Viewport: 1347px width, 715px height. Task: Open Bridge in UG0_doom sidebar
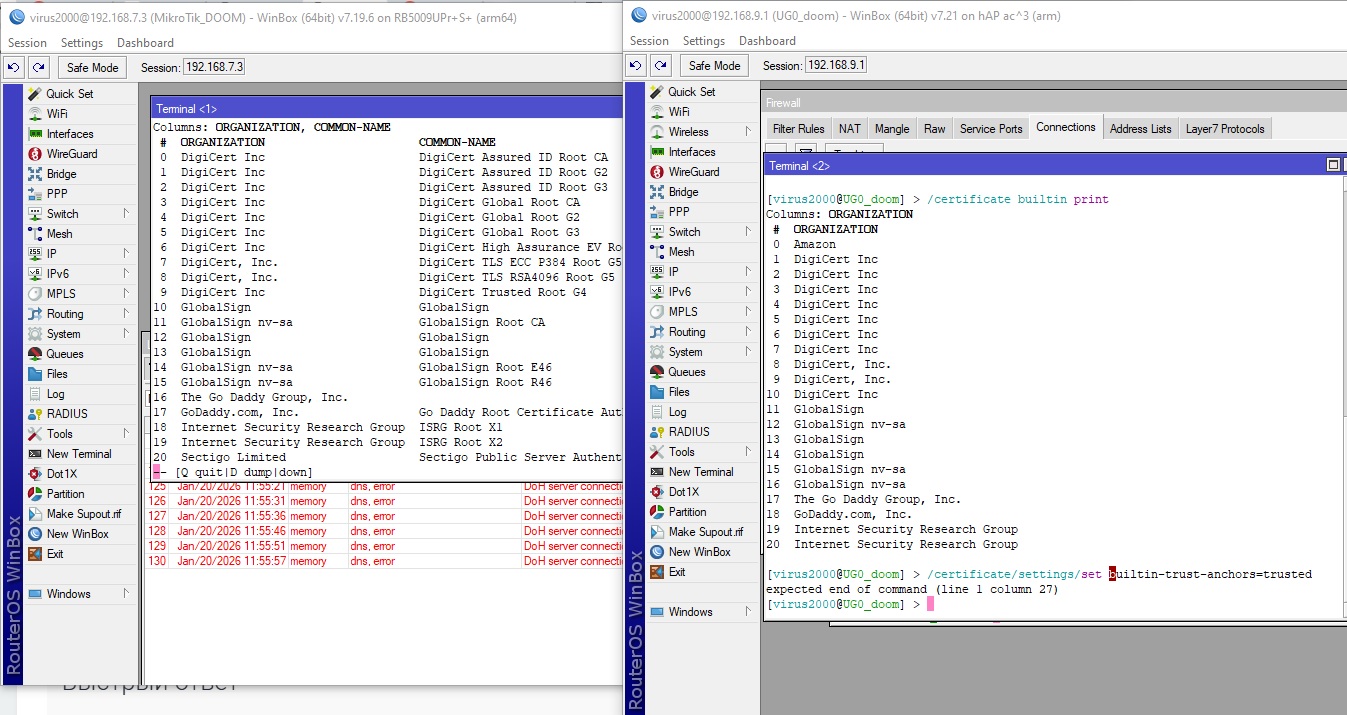(683, 192)
